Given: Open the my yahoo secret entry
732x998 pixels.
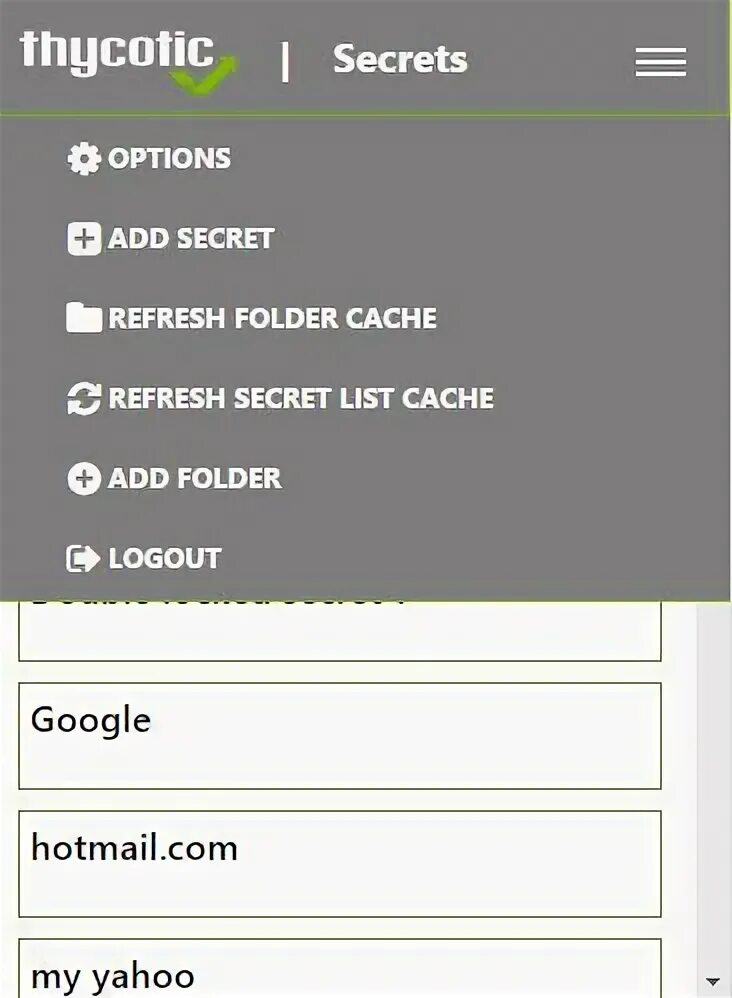Looking at the screenshot, I should click(340, 968).
